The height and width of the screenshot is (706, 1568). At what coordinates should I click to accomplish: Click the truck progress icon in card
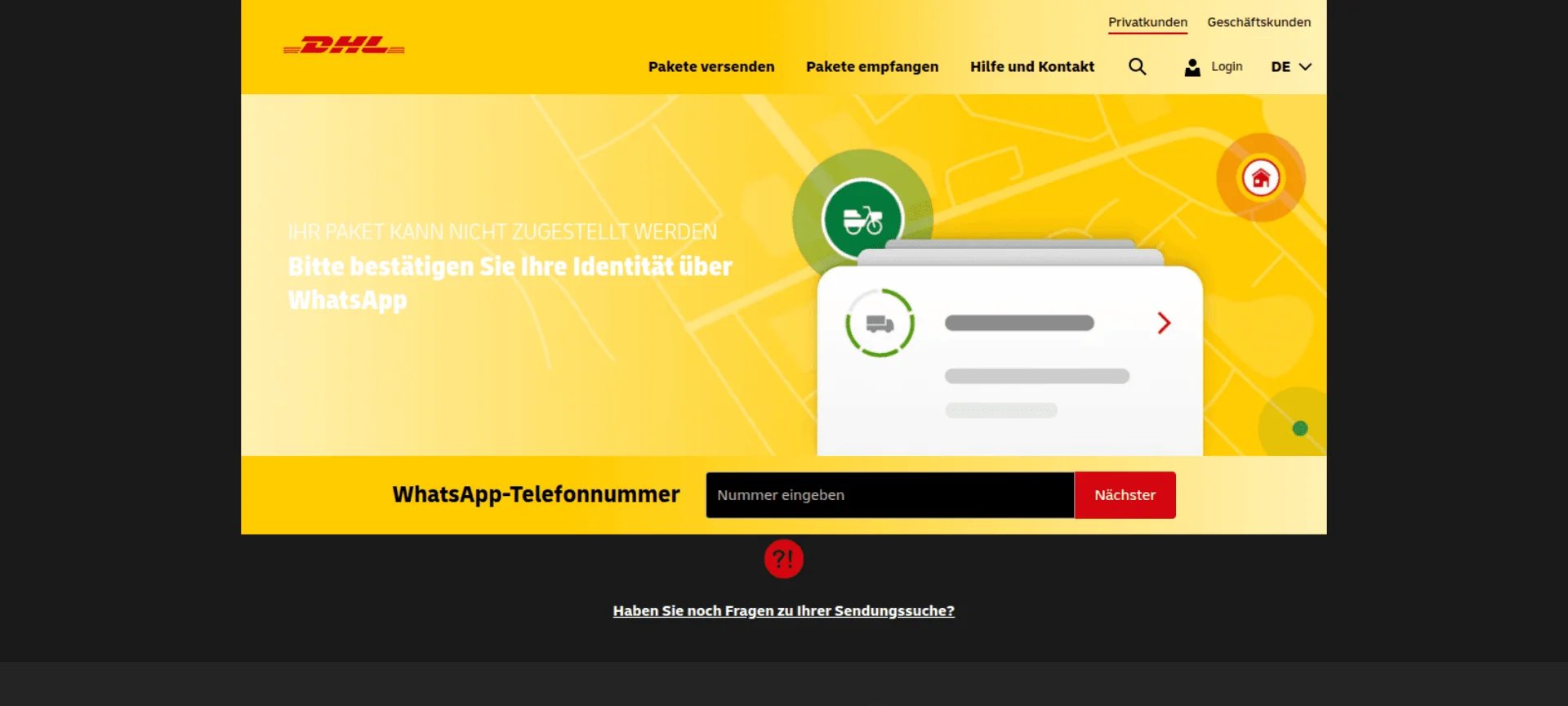coord(880,323)
